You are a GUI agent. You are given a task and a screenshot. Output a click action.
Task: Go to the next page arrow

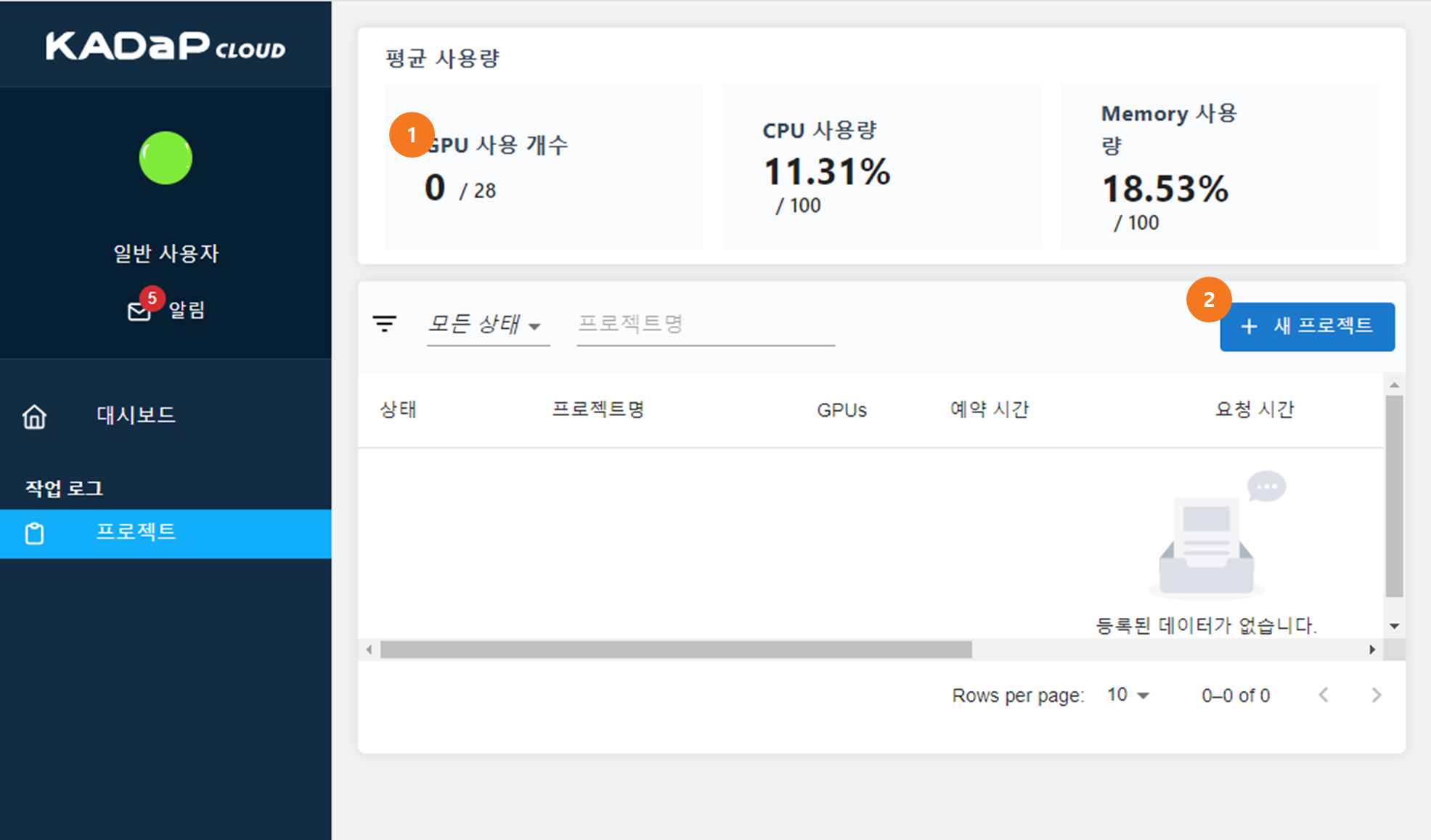[1376, 695]
